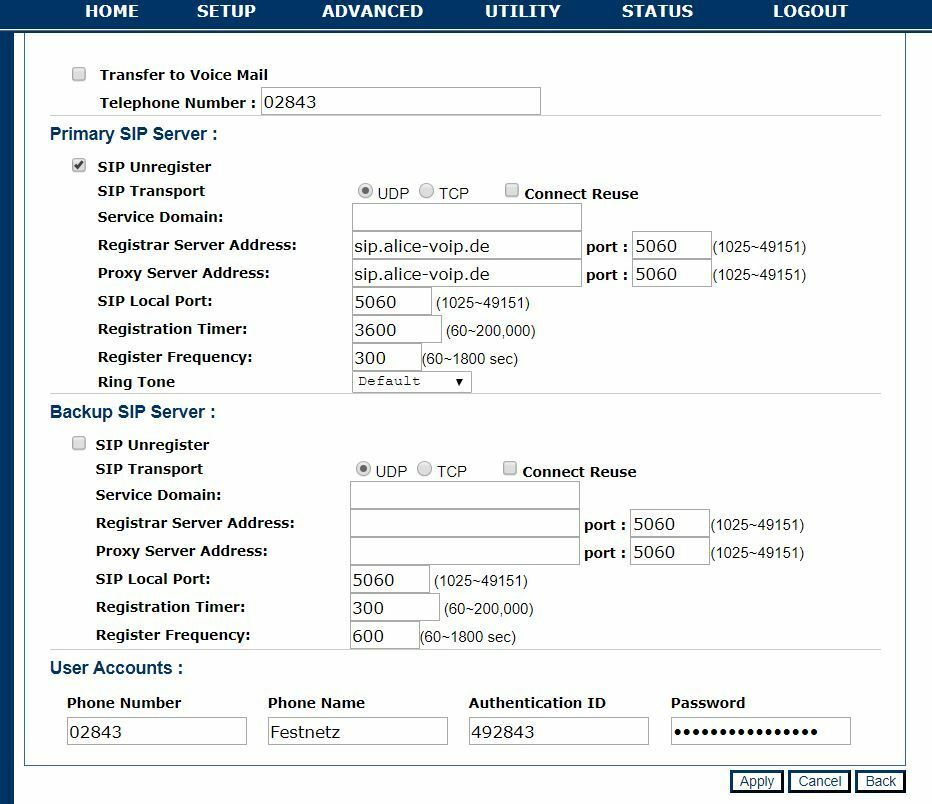The width and height of the screenshot is (932, 804).
Task: Open the SETUP menu
Action: [226, 11]
